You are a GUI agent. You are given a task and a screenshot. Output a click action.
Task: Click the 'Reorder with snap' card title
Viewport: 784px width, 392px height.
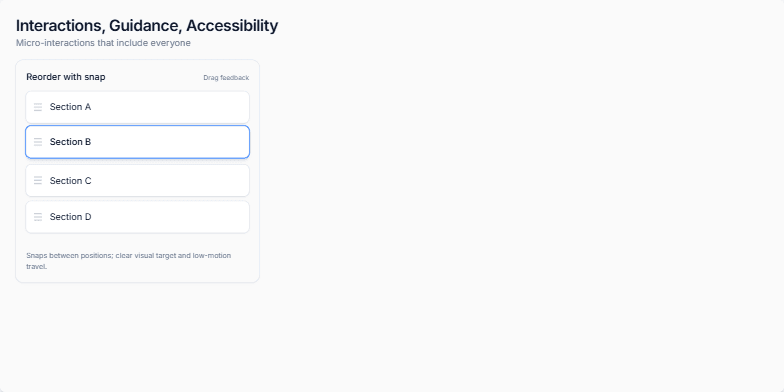(x=66, y=77)
